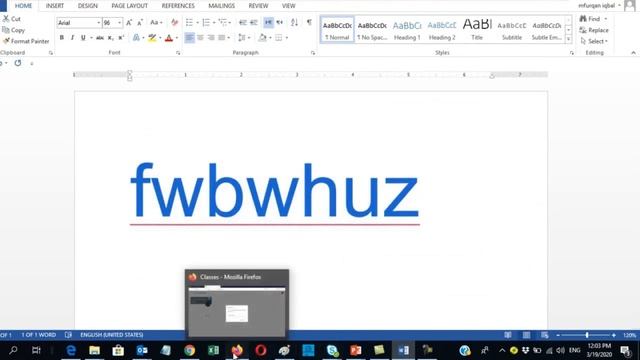Toggle Underline formatting
Image resolution: width=640 pixels, height=360 pixels.
[83, 38]
